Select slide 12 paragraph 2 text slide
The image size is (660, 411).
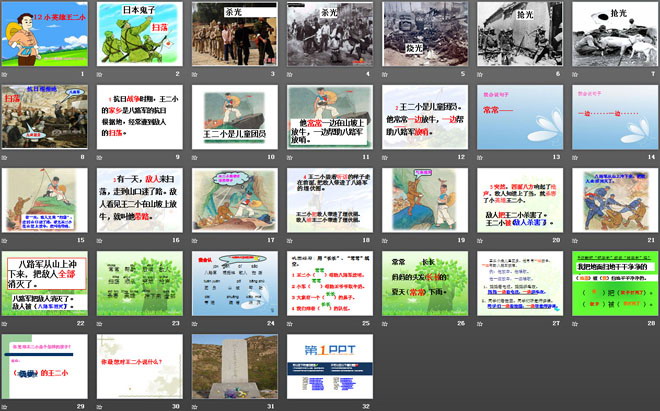(425, 117)
